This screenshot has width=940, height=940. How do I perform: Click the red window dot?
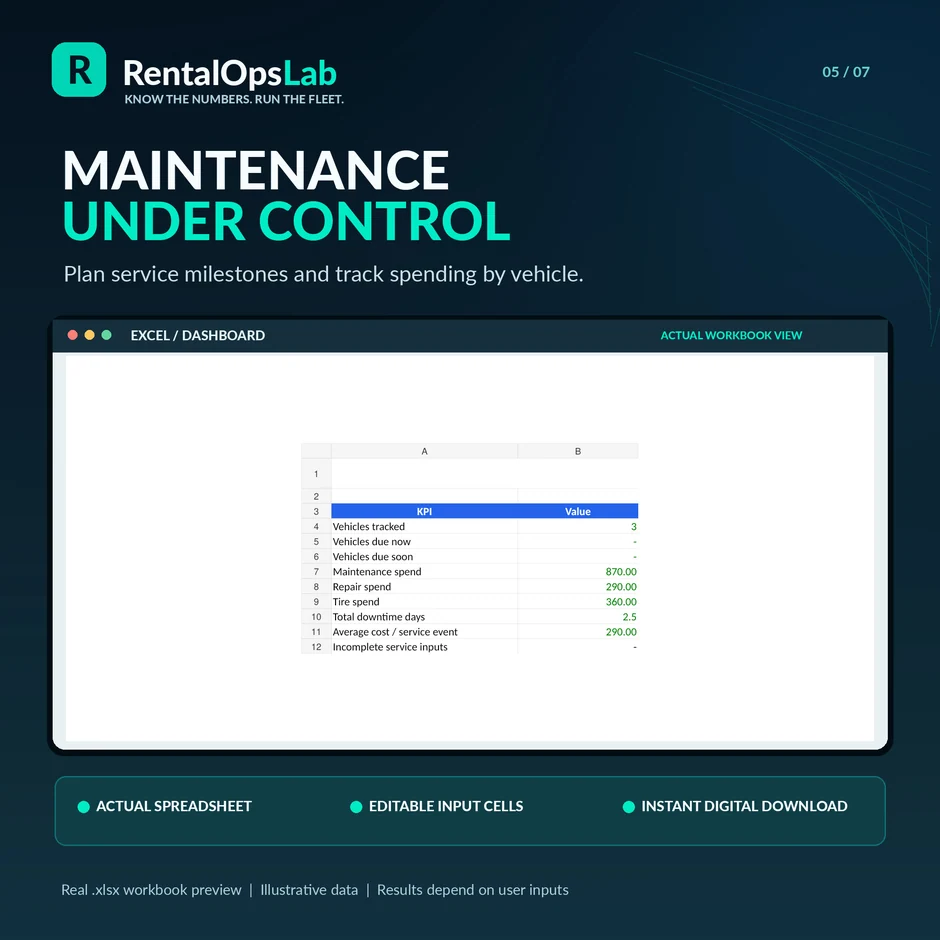pos(73,335)
